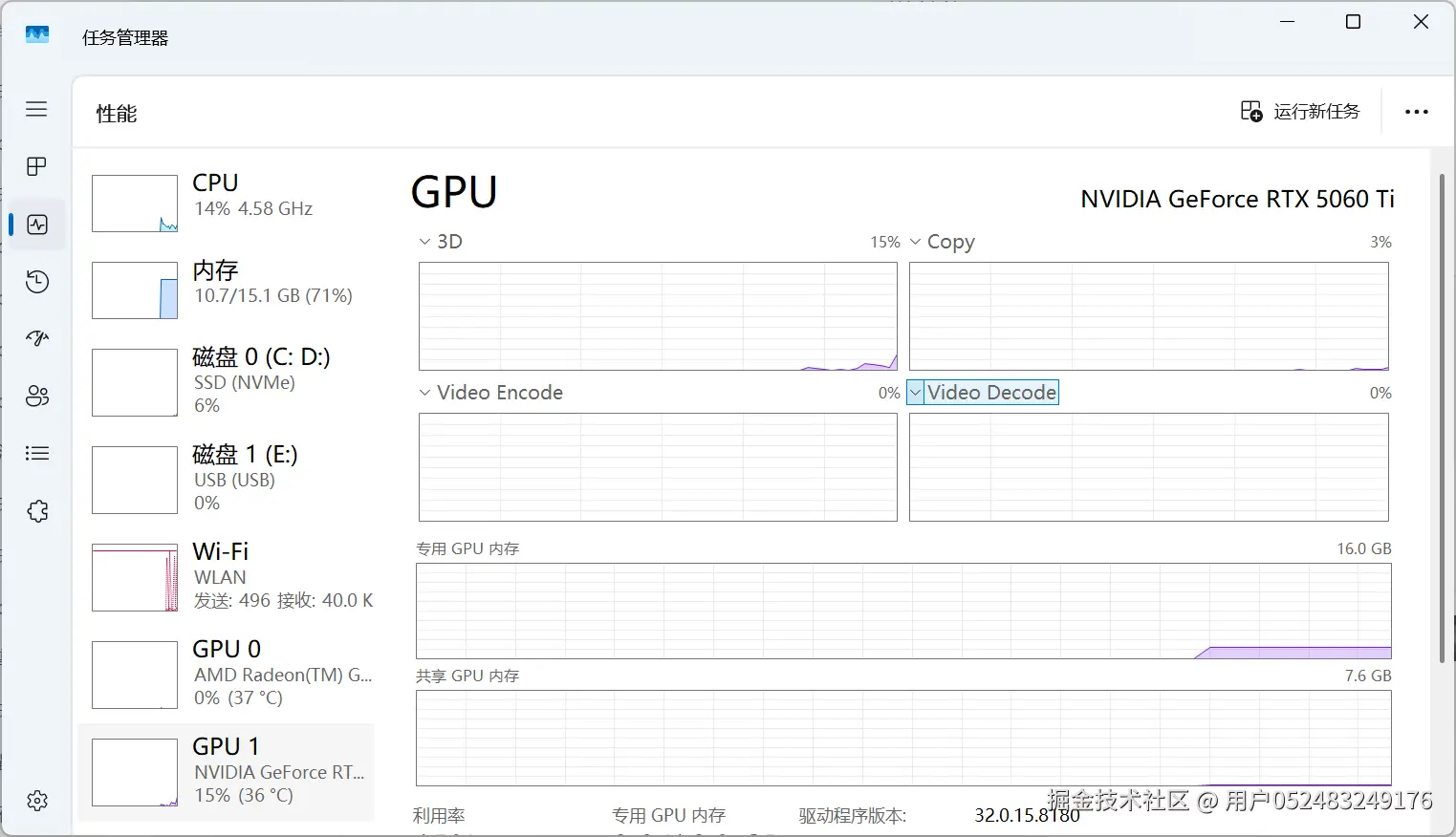Click the 利用率 label
The height and width of the screenshot is (837, 1456).
[x=439, y=816]
